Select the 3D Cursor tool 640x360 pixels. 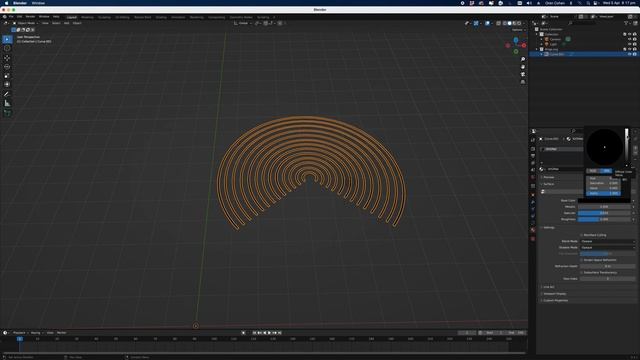point(7,48)
